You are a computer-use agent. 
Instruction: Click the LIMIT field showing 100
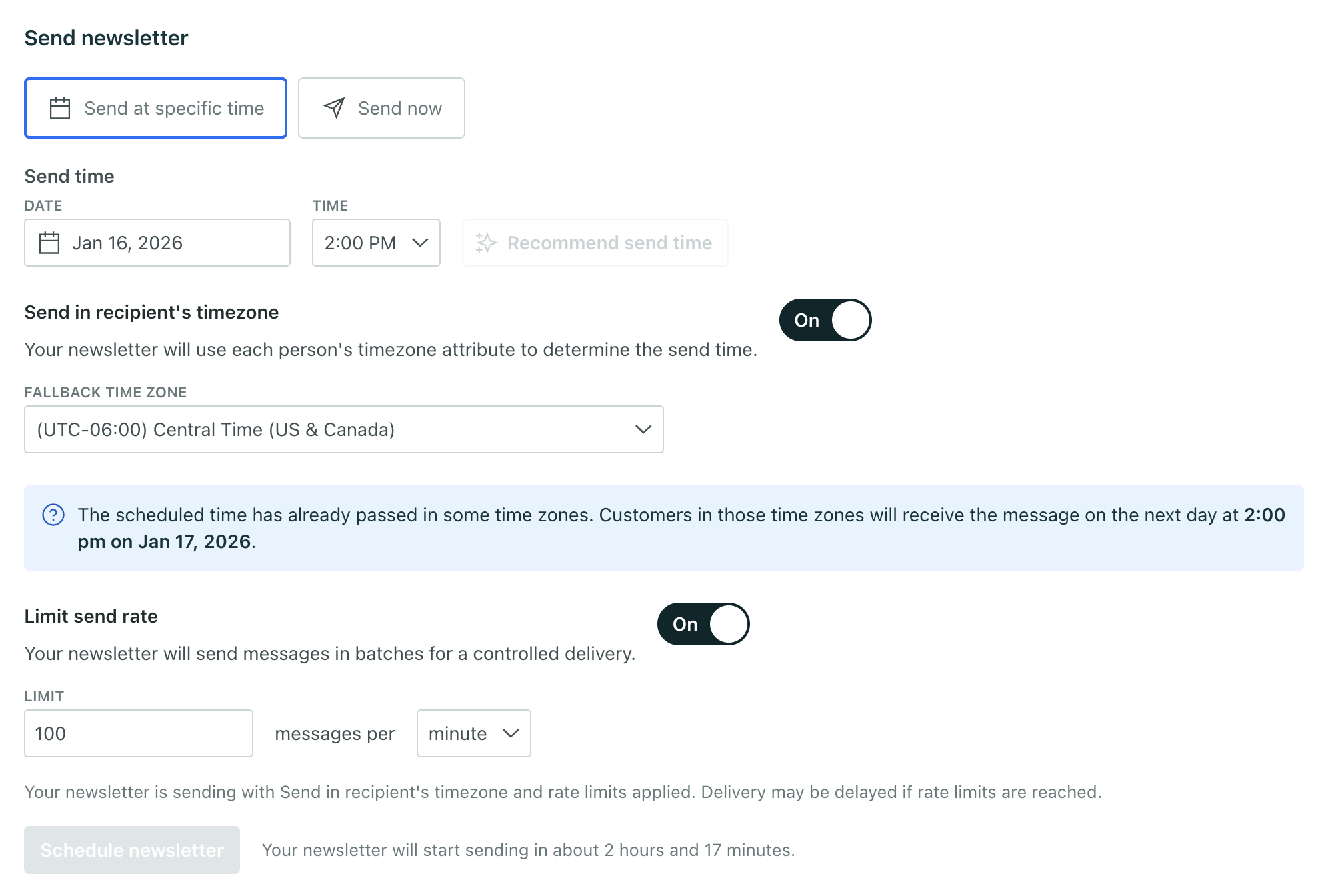[138, 733]
